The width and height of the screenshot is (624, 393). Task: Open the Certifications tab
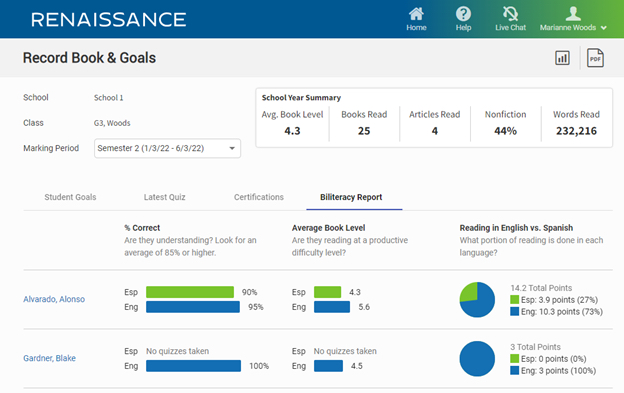(x=259, y=197)
